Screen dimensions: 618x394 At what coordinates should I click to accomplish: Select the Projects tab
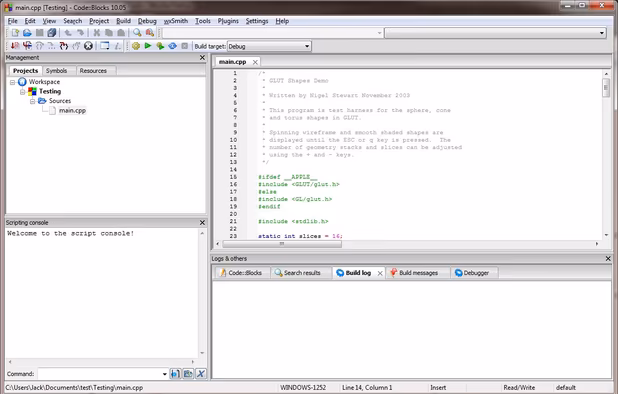point(26,71)
